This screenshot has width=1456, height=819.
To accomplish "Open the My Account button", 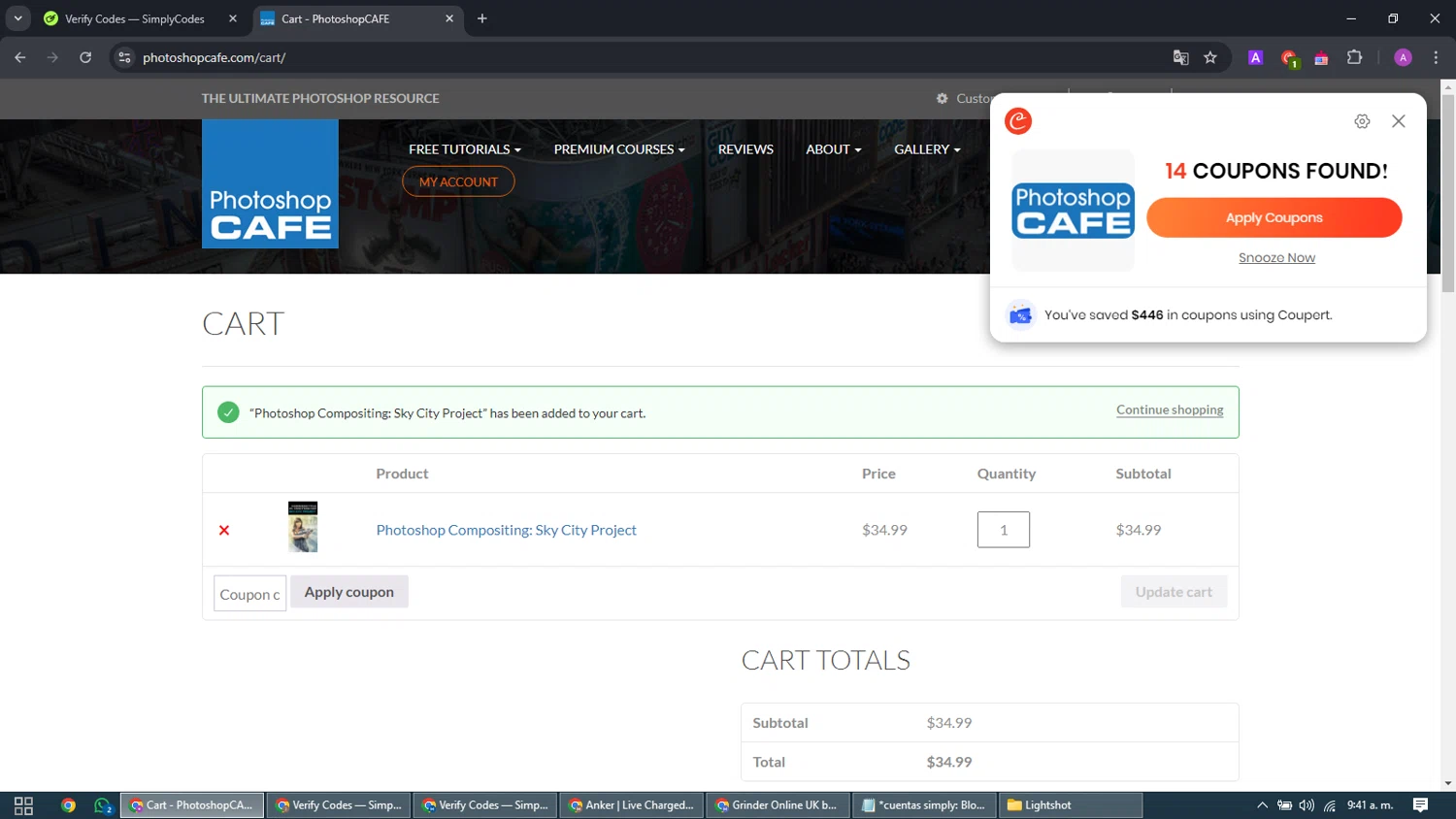I will coord(458,181).
